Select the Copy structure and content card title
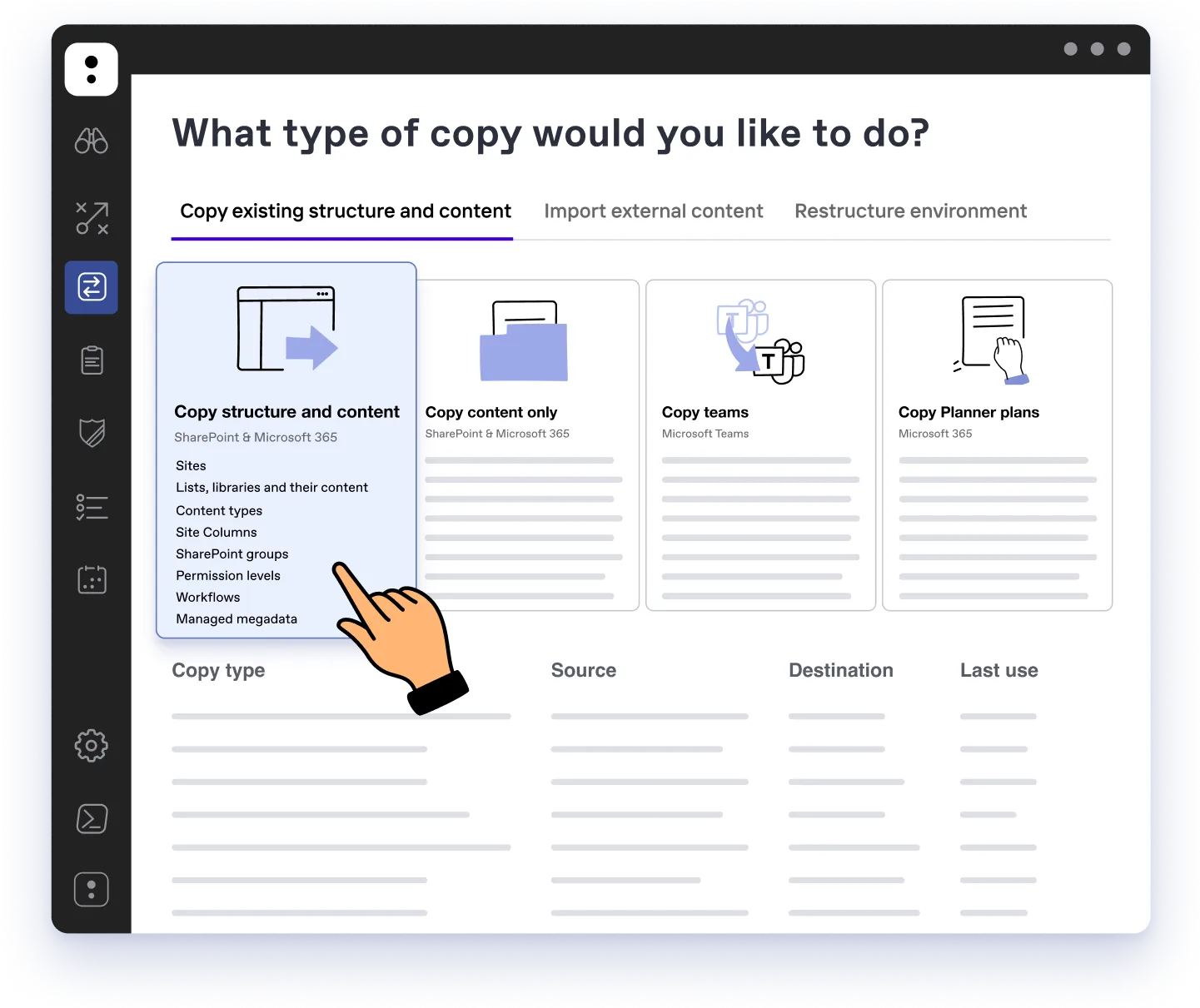This screenshot has height=1008, width=1200. (287, 412)
